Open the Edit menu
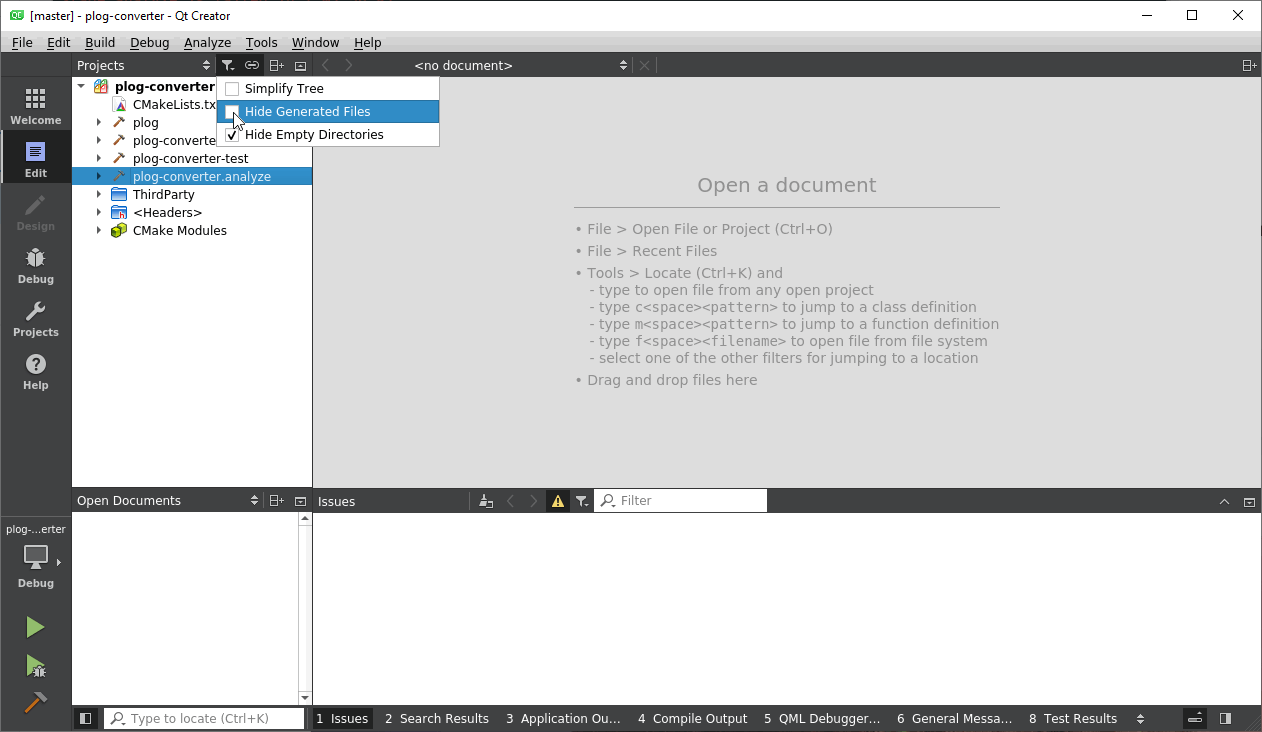Image resolution: width=1262 pixels, height=732 pixels. click(59, 42)
